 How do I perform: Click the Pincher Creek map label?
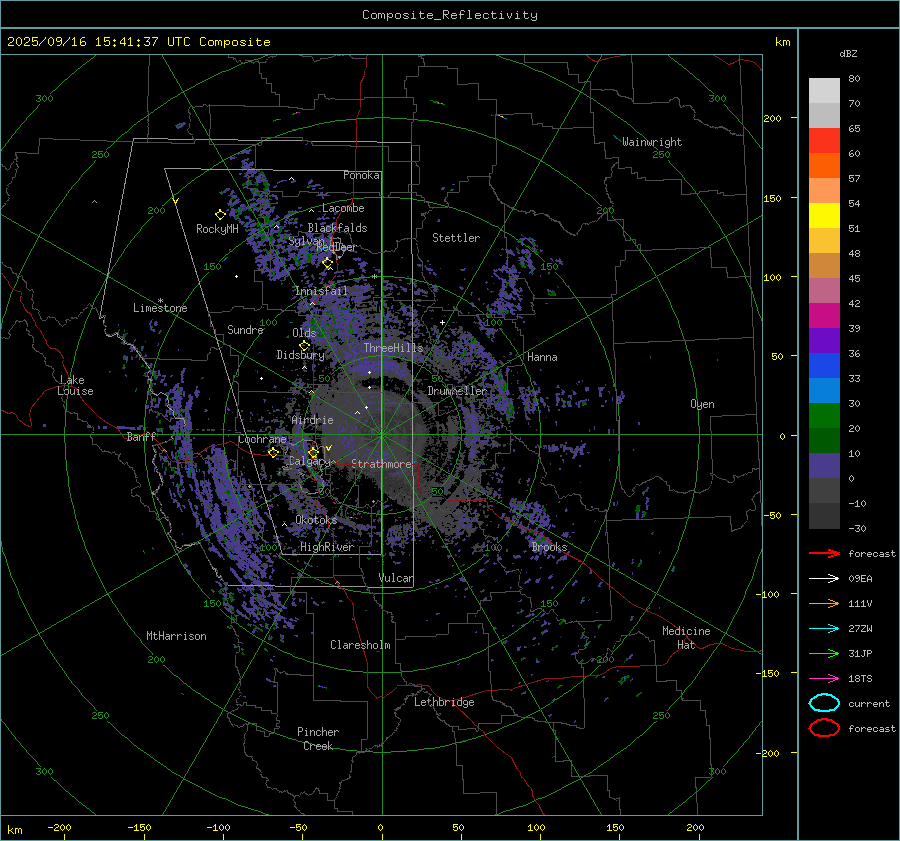318,739
